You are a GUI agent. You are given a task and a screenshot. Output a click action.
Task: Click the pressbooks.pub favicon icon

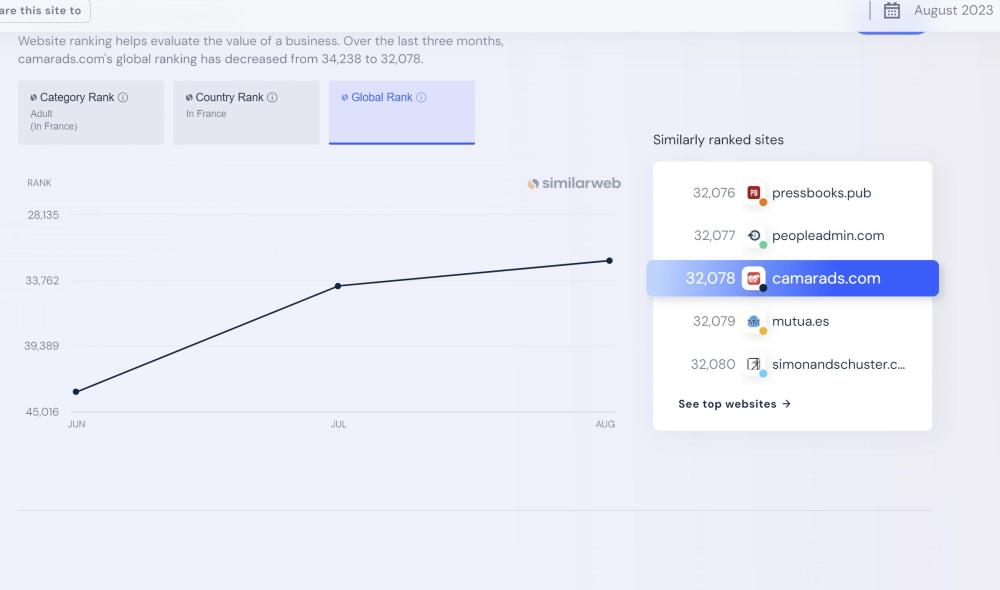pos(754,193)
